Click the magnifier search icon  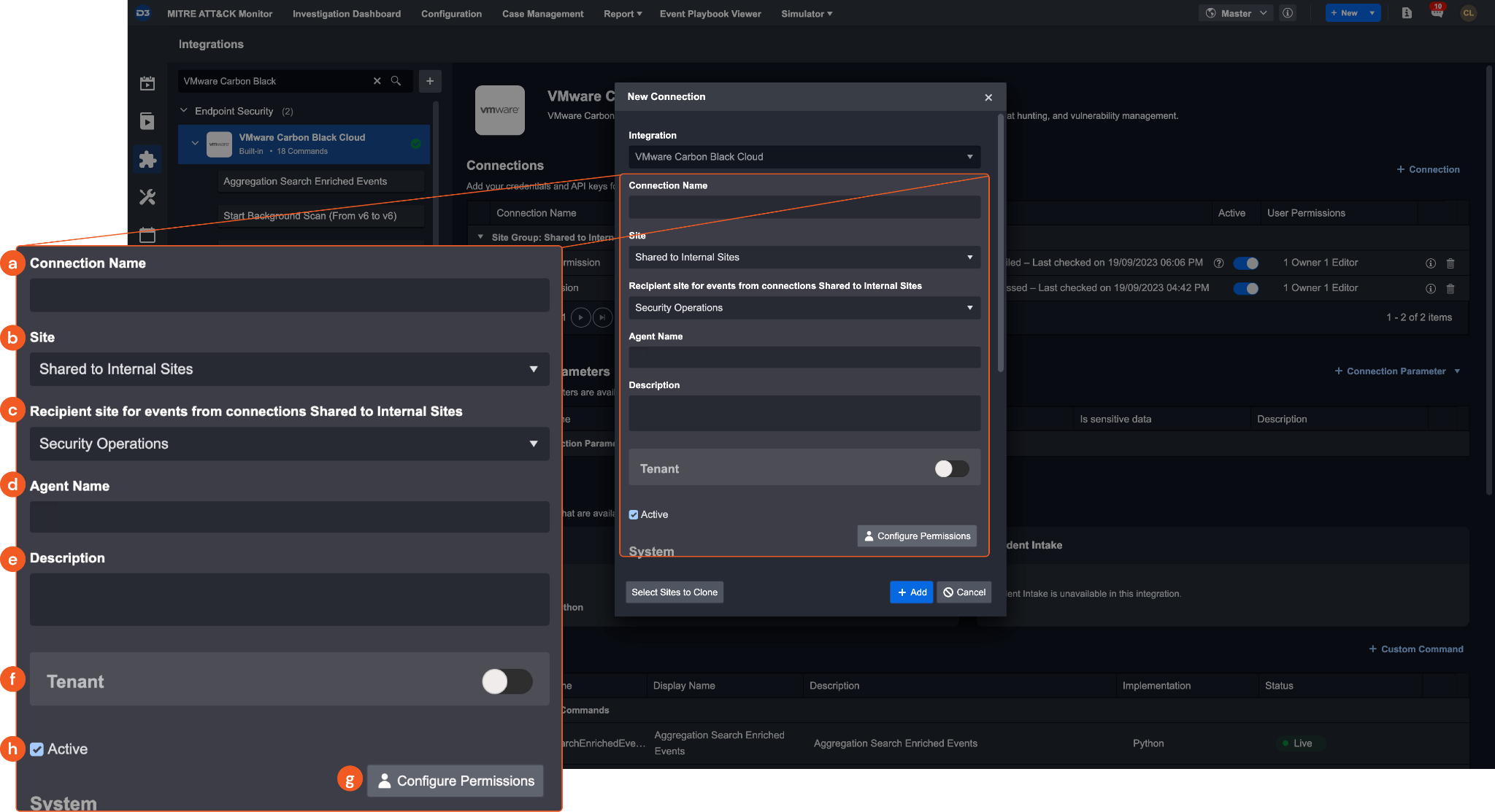pos(396,81)
